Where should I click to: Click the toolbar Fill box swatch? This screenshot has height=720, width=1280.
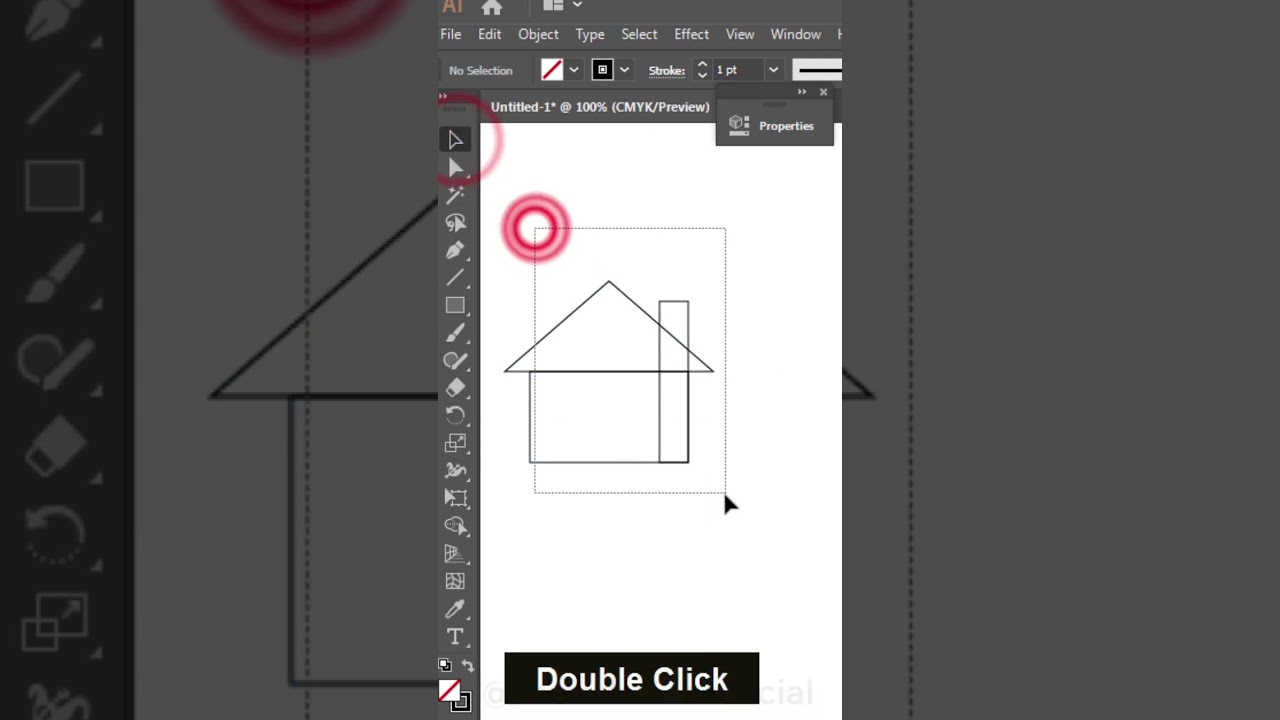[x=449, y=691]
